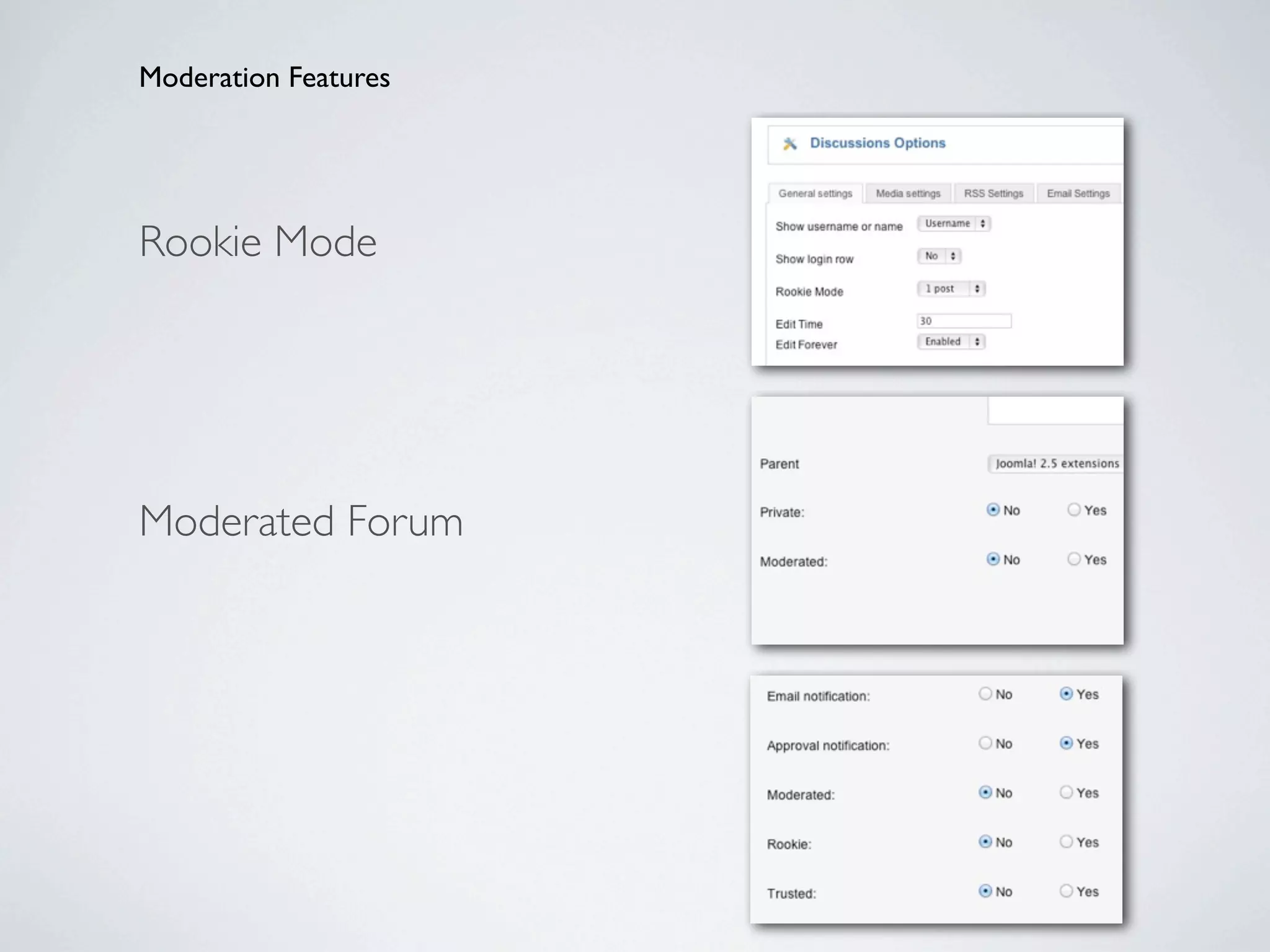Image resolution: width=1270 pixels, height=952 pixels.
Task: Select No for Private
Action: [993, 510]
